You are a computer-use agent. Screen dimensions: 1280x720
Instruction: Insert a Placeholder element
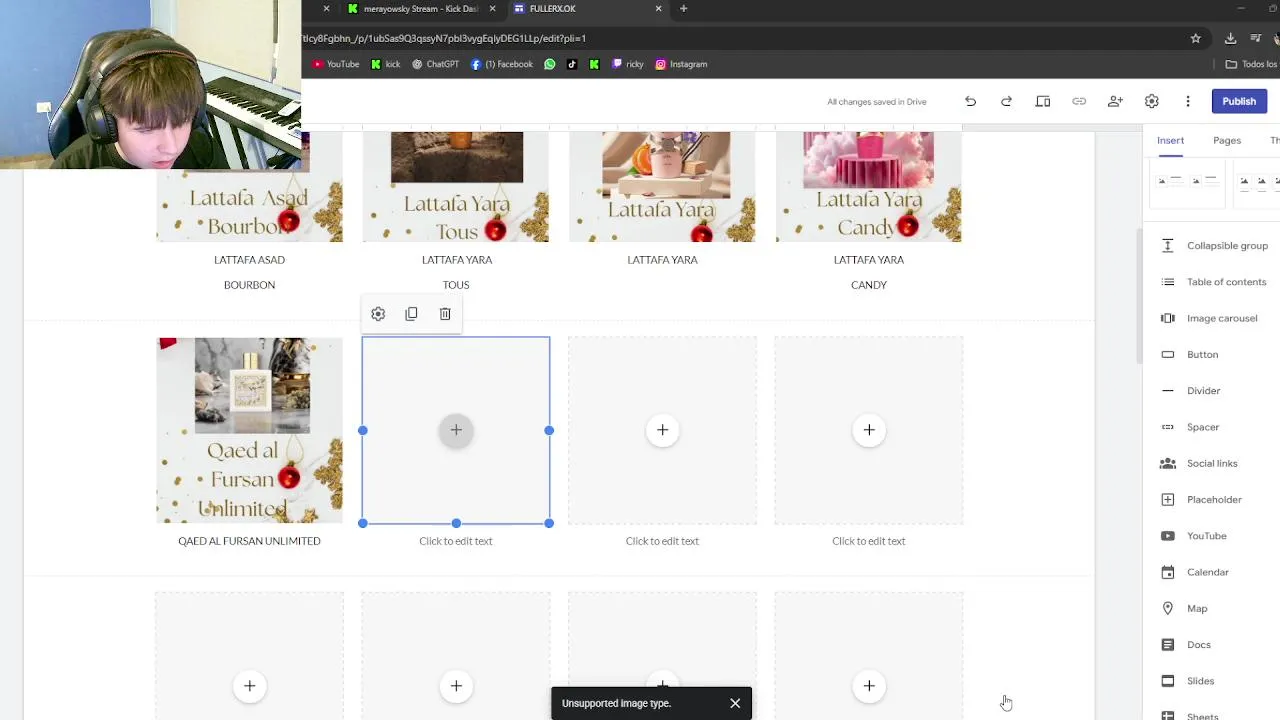tap(1201, 500)
